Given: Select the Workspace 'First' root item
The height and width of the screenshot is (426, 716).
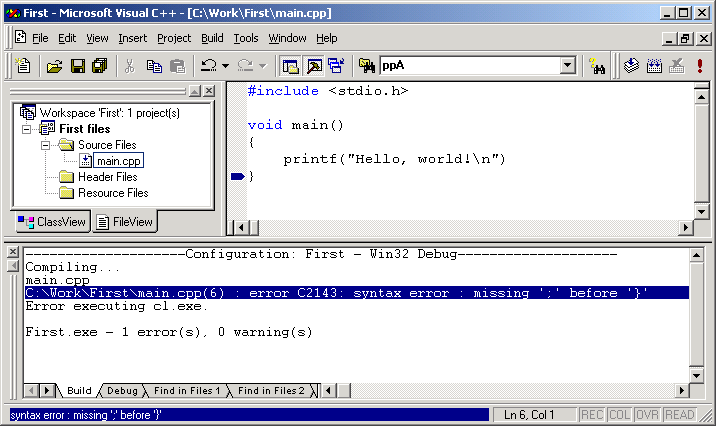Looking at the screenshot, I should 110,113.
